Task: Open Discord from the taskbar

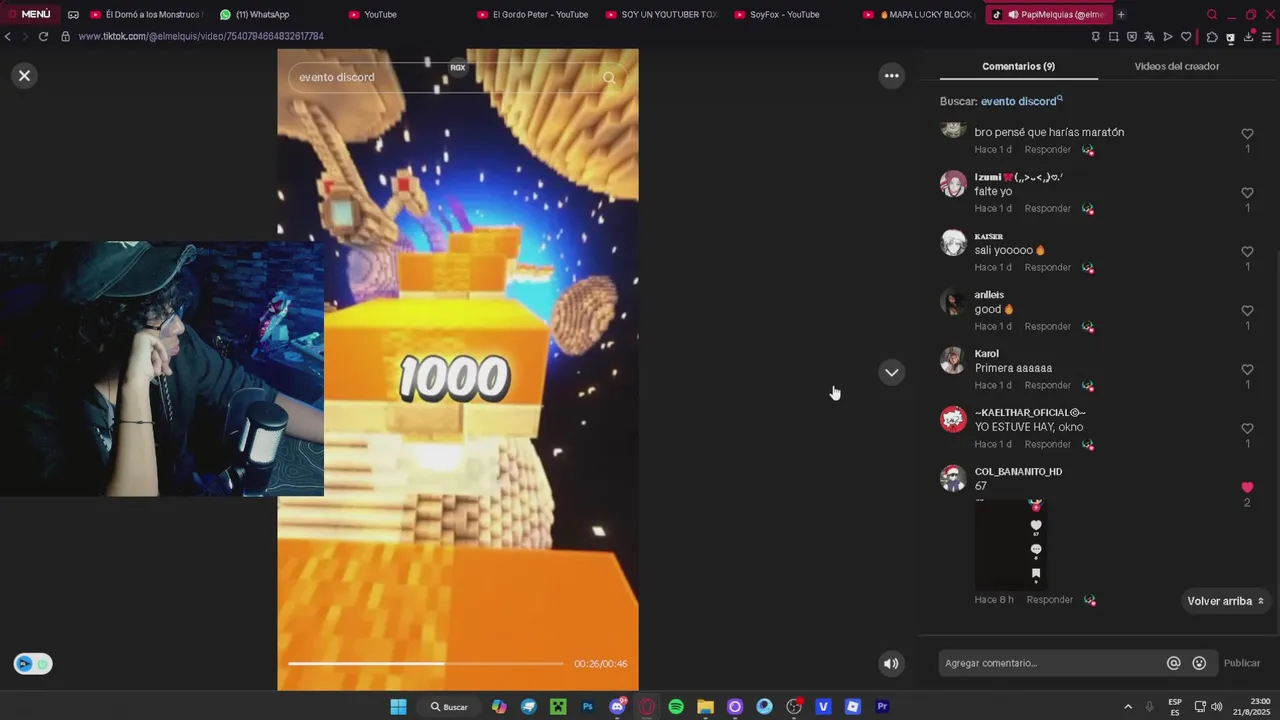Action: coord(617,706)
